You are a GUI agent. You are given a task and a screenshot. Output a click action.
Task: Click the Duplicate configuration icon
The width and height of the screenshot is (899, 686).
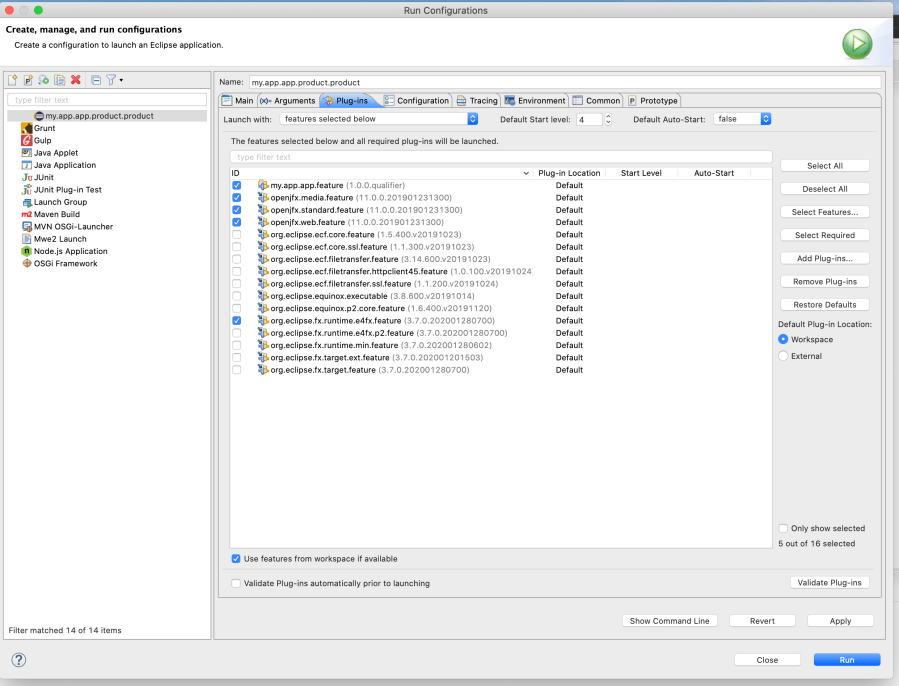(x=60, y=80)
